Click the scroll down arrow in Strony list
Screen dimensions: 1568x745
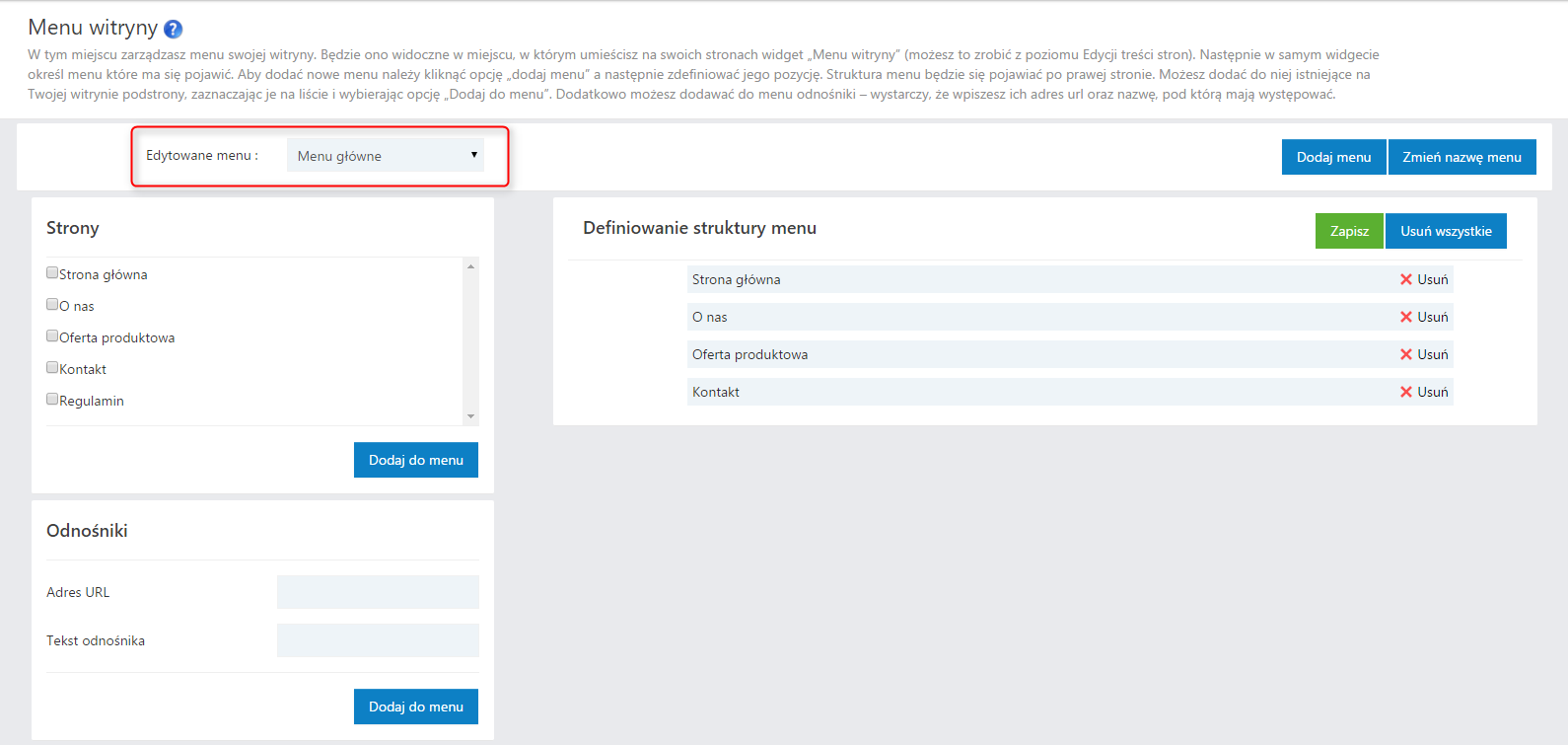tap(470, 416)
